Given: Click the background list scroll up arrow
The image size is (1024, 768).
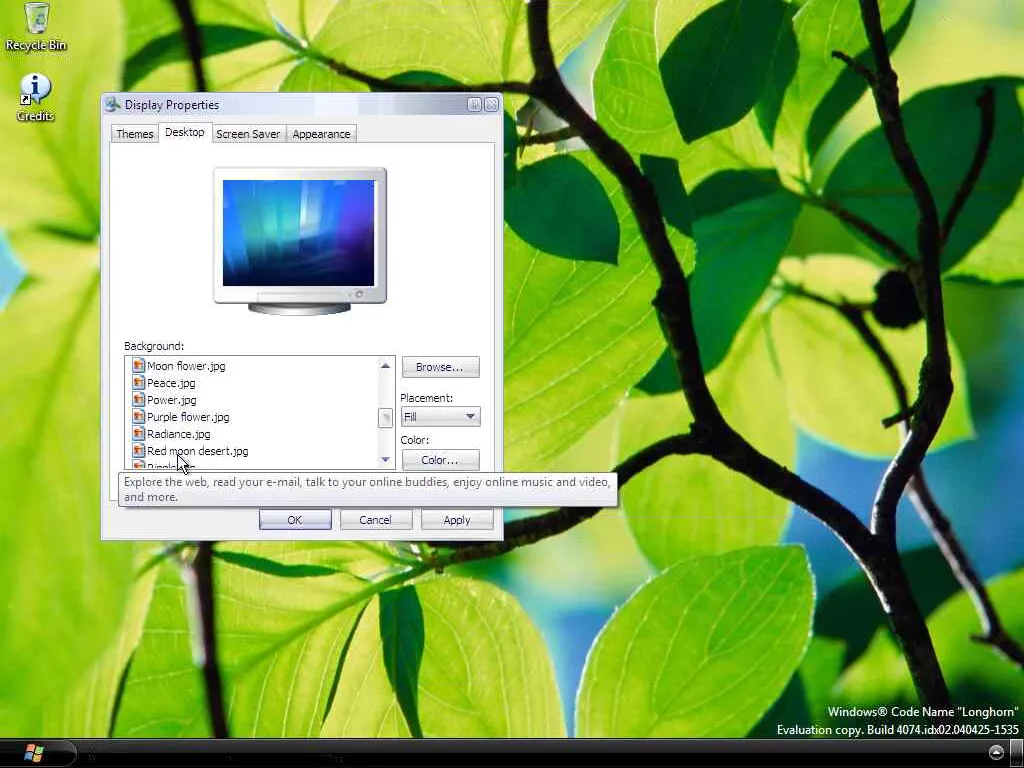Looking at the screenshot, I should click(385, 366).
